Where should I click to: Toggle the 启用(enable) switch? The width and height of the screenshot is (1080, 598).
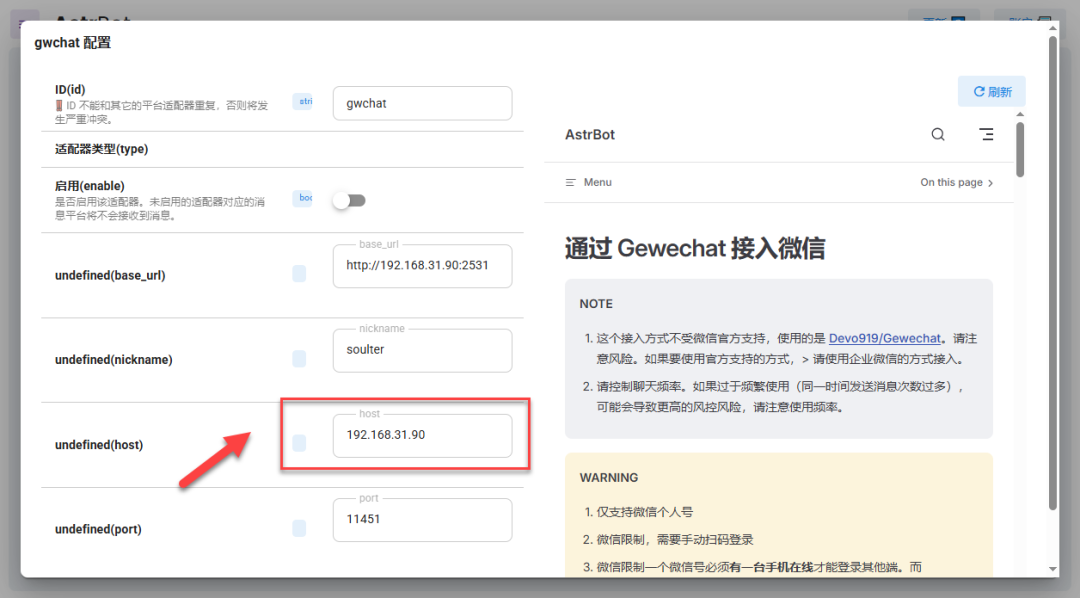pos(349,200)
